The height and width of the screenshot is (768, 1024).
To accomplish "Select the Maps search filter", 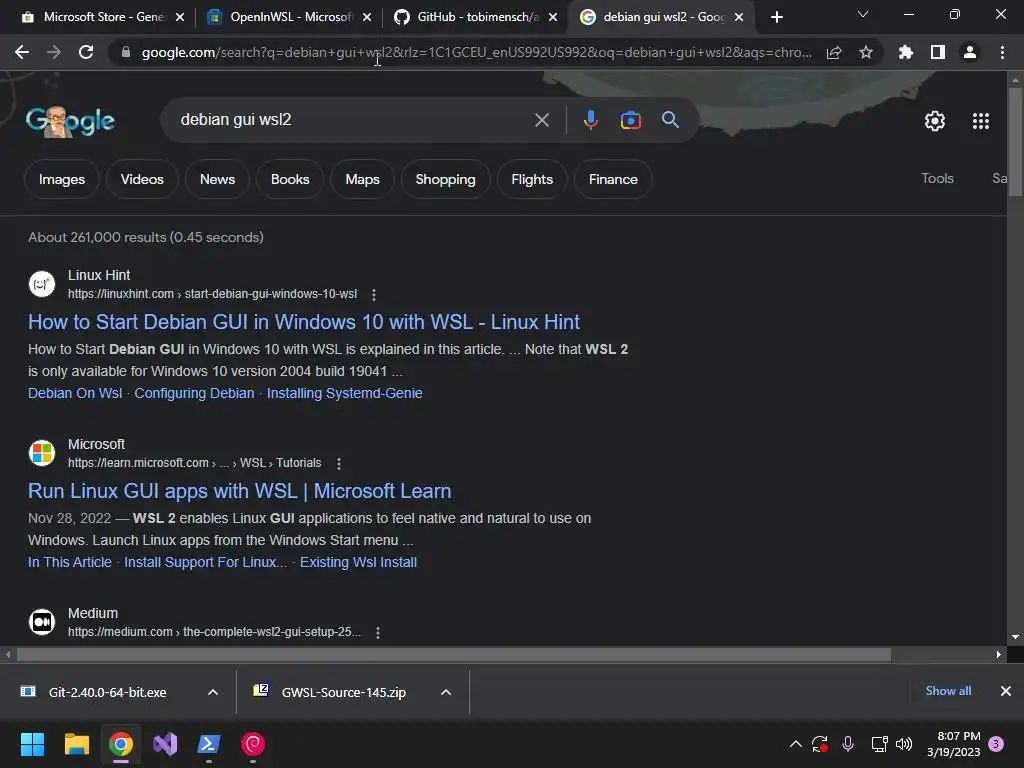I will point(362,180).
